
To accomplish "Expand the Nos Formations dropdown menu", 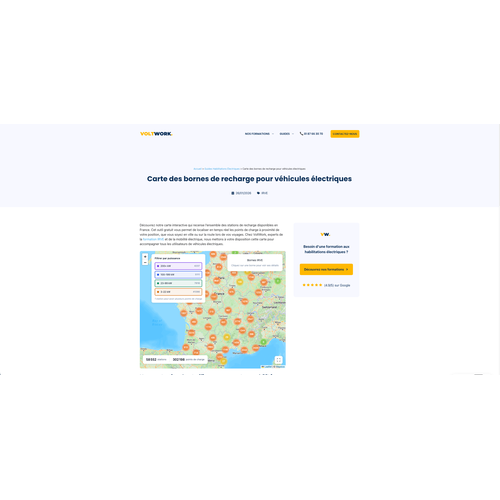I will coord(259,134).
